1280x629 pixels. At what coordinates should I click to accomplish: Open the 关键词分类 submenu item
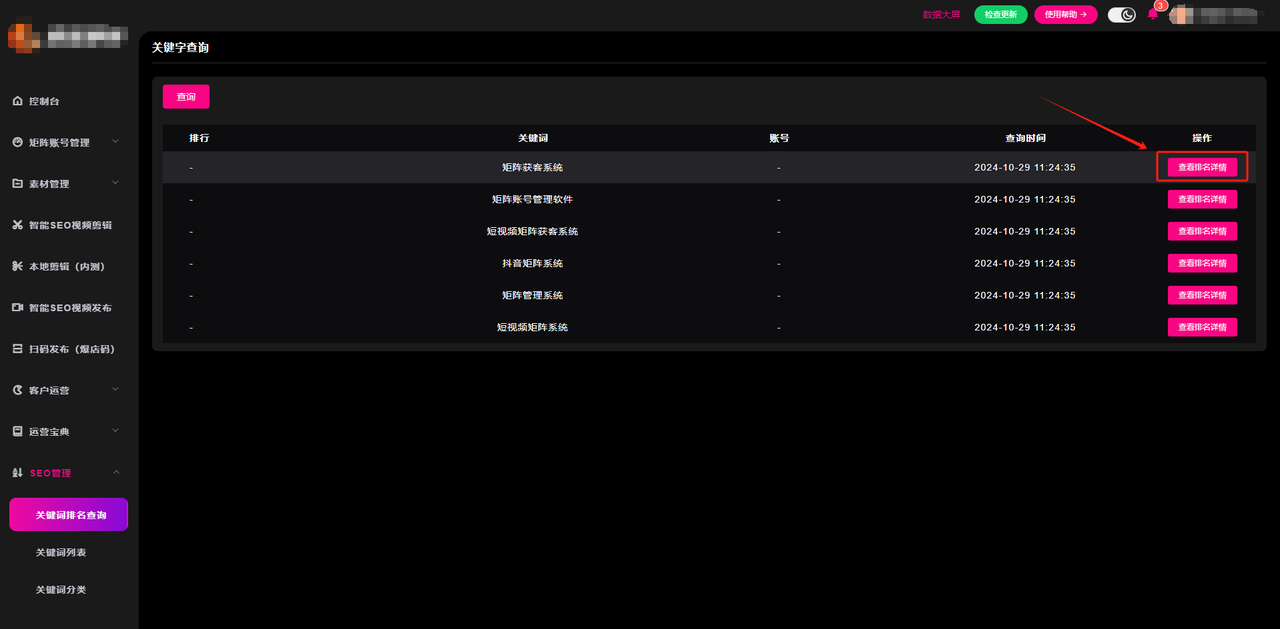click(61, 590)
